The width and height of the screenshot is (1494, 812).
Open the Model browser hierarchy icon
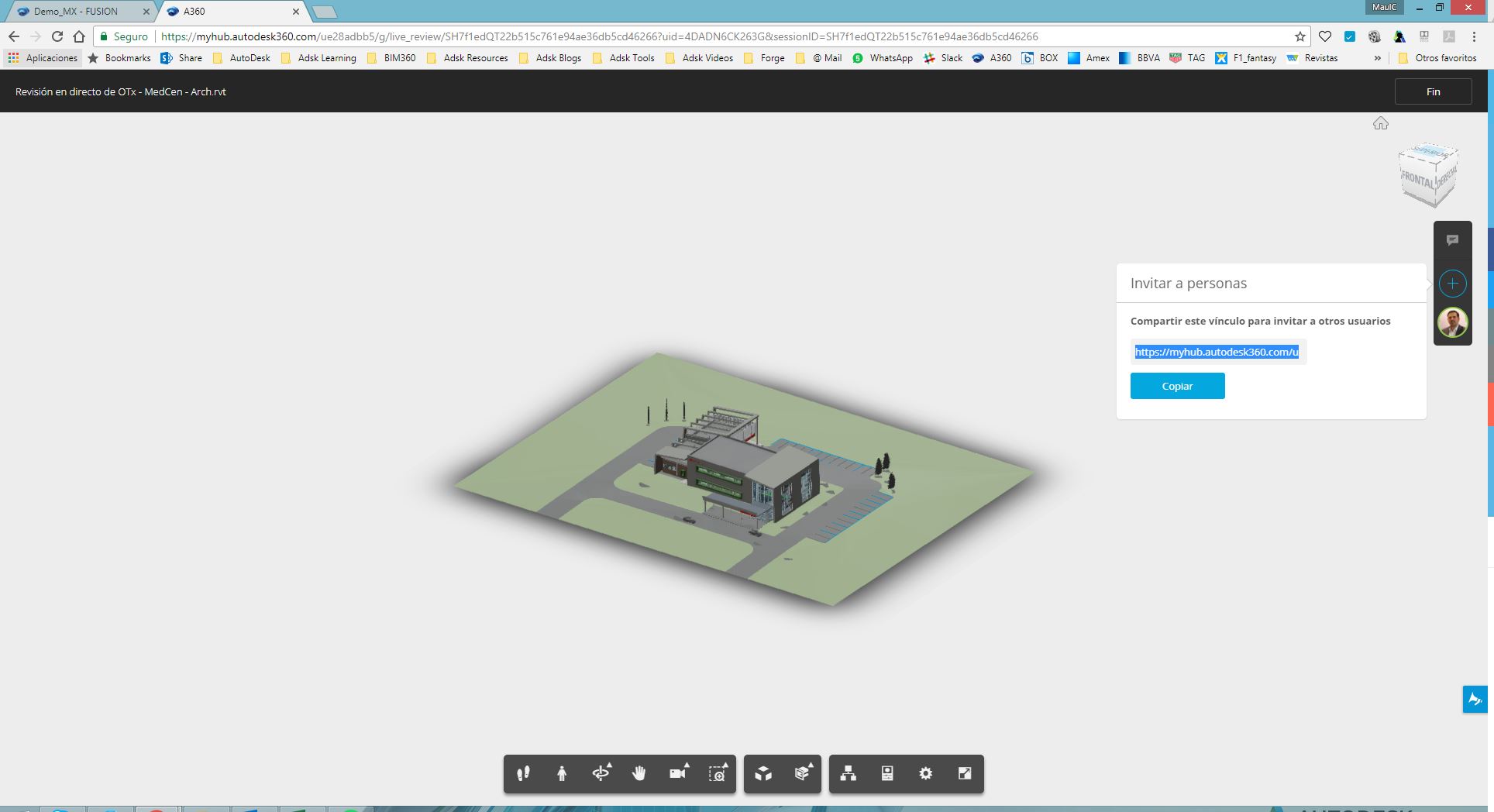tap(849, 773)
